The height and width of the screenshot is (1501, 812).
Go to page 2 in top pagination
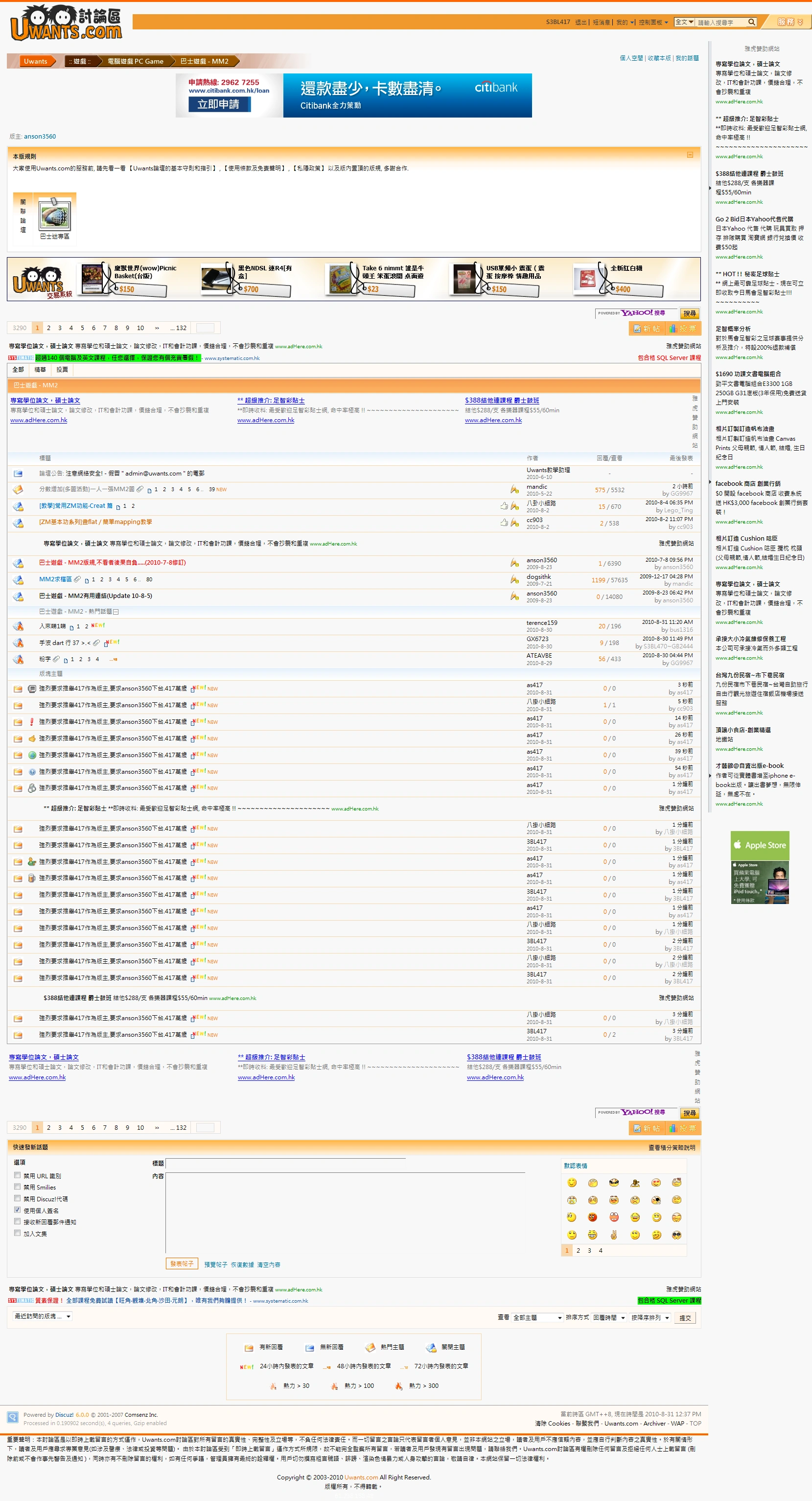click(48, 328)
